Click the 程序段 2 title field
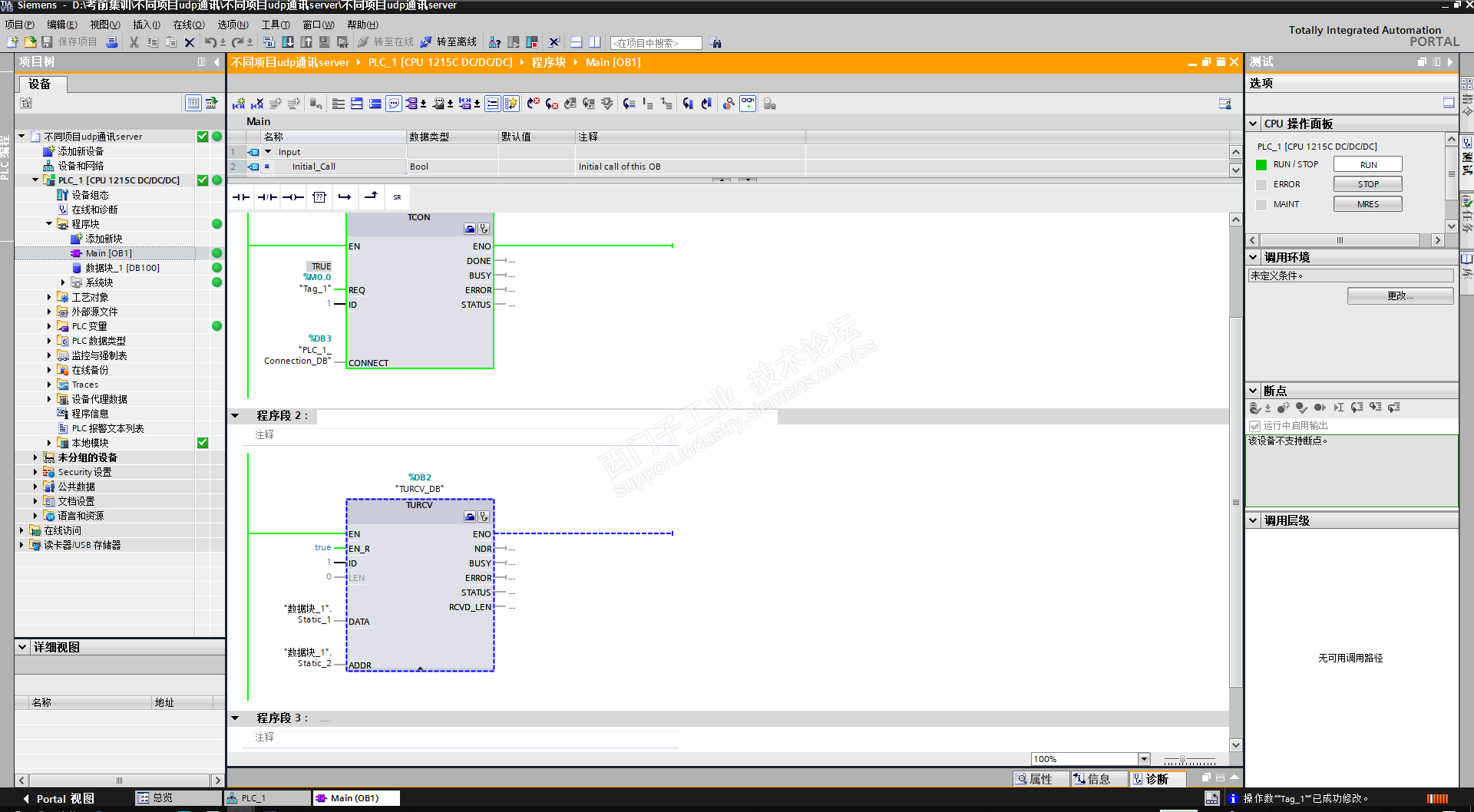Viewport: 1474px width, 812px height. tap(547, 416)
